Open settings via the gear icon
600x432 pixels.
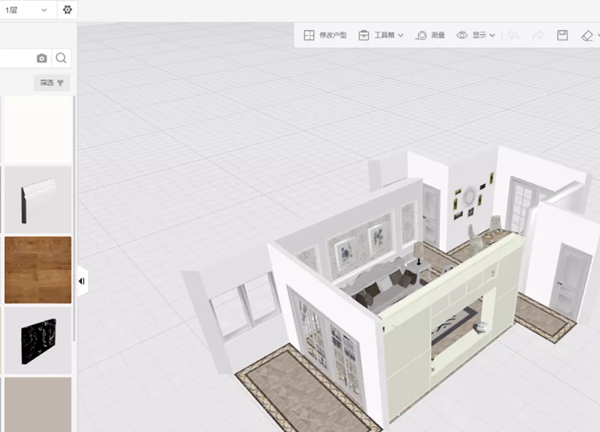pyautogui.click(x=67, y=10)
